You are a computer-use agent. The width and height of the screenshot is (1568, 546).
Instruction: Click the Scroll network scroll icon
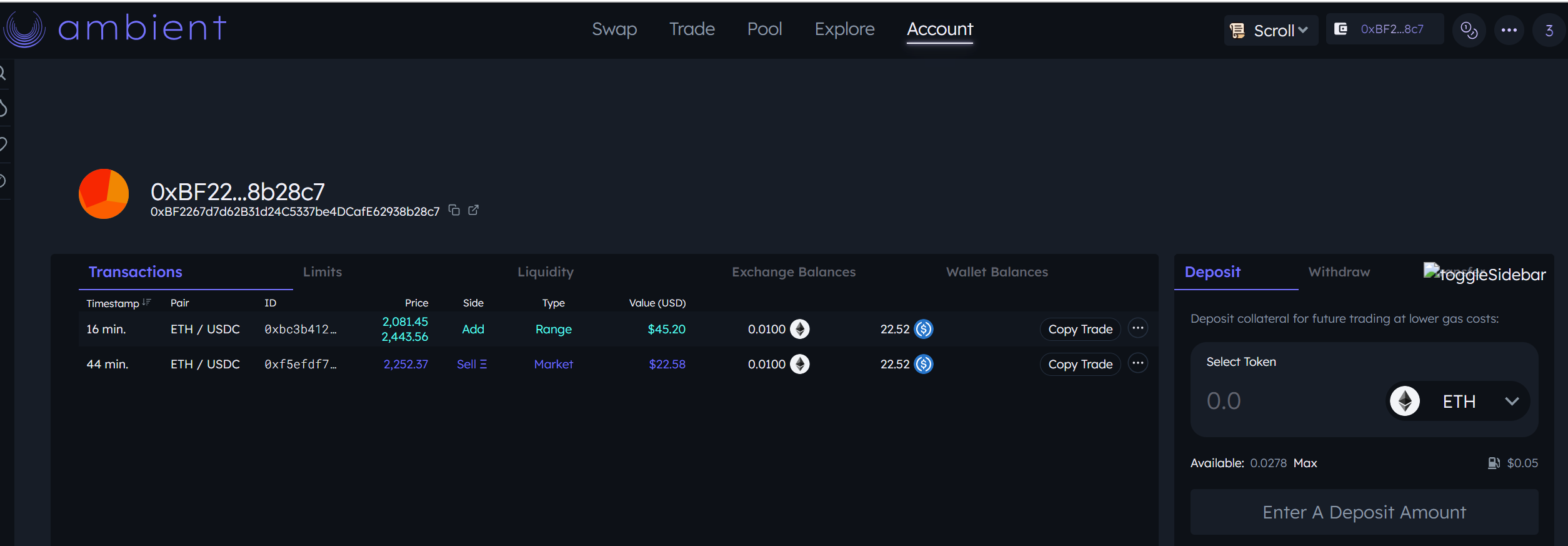point(1237,31)
